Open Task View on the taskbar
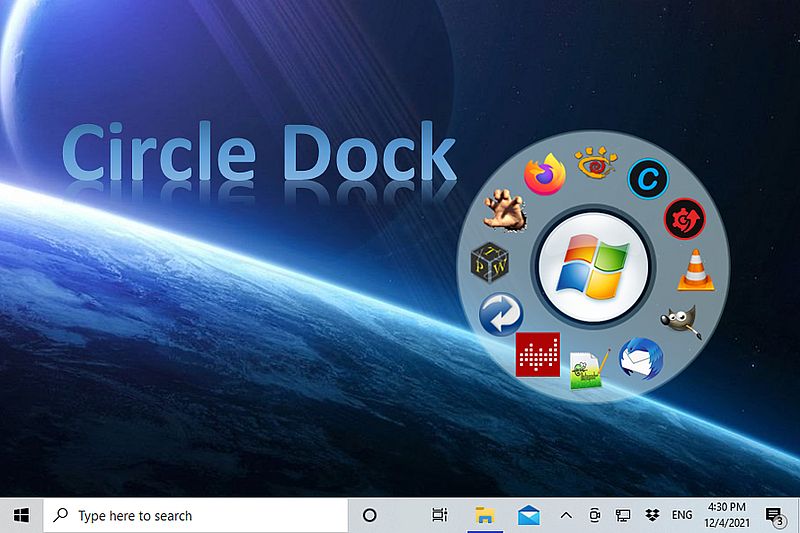 (x=439, y=516)
